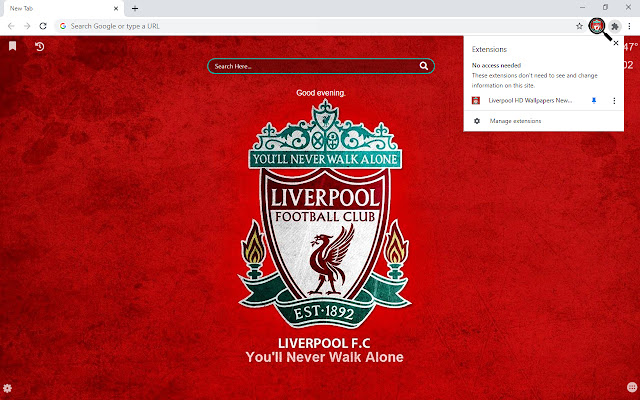Click the You'll Never Walk Alone caption below the crest
This screenshot has height=400, width=640.
pyautogui.click(x=324, y=357)
